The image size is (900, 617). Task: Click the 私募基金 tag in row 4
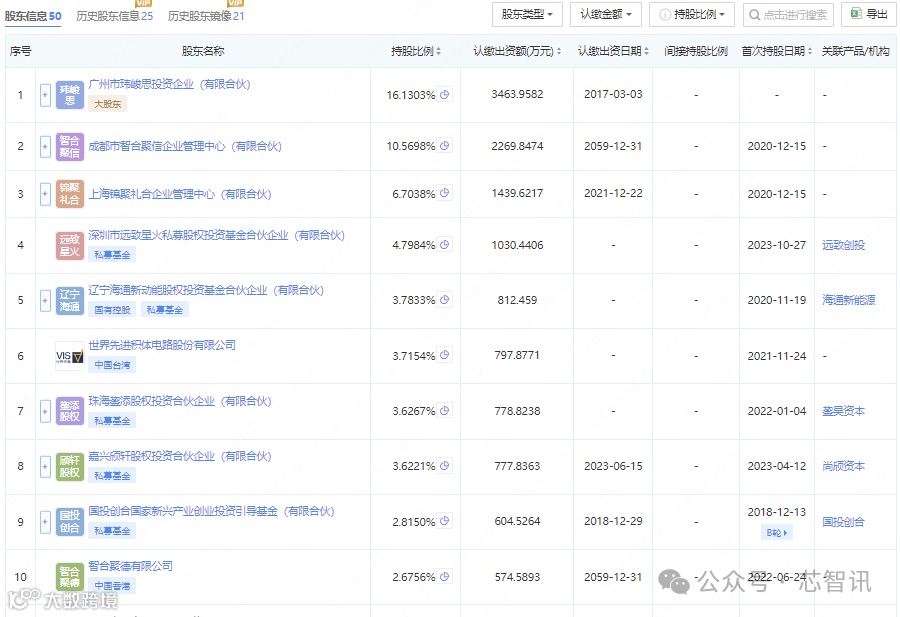pos(112,255)
